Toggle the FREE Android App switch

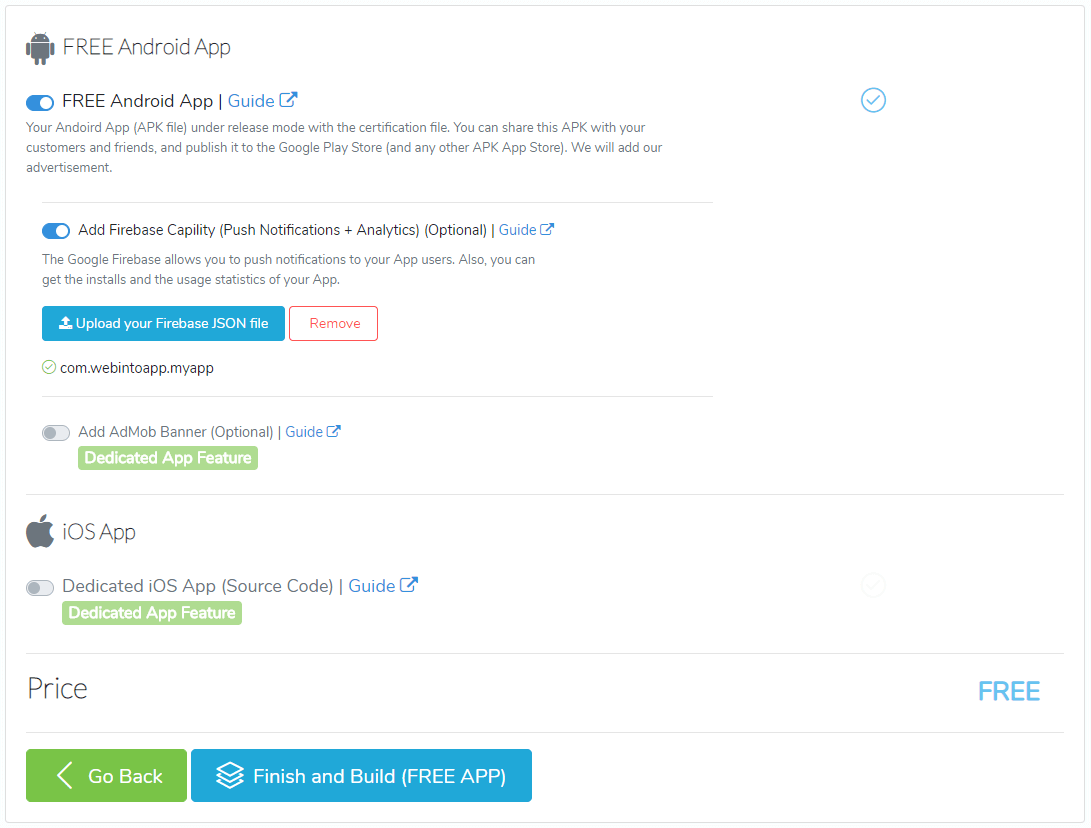point(40,103)
